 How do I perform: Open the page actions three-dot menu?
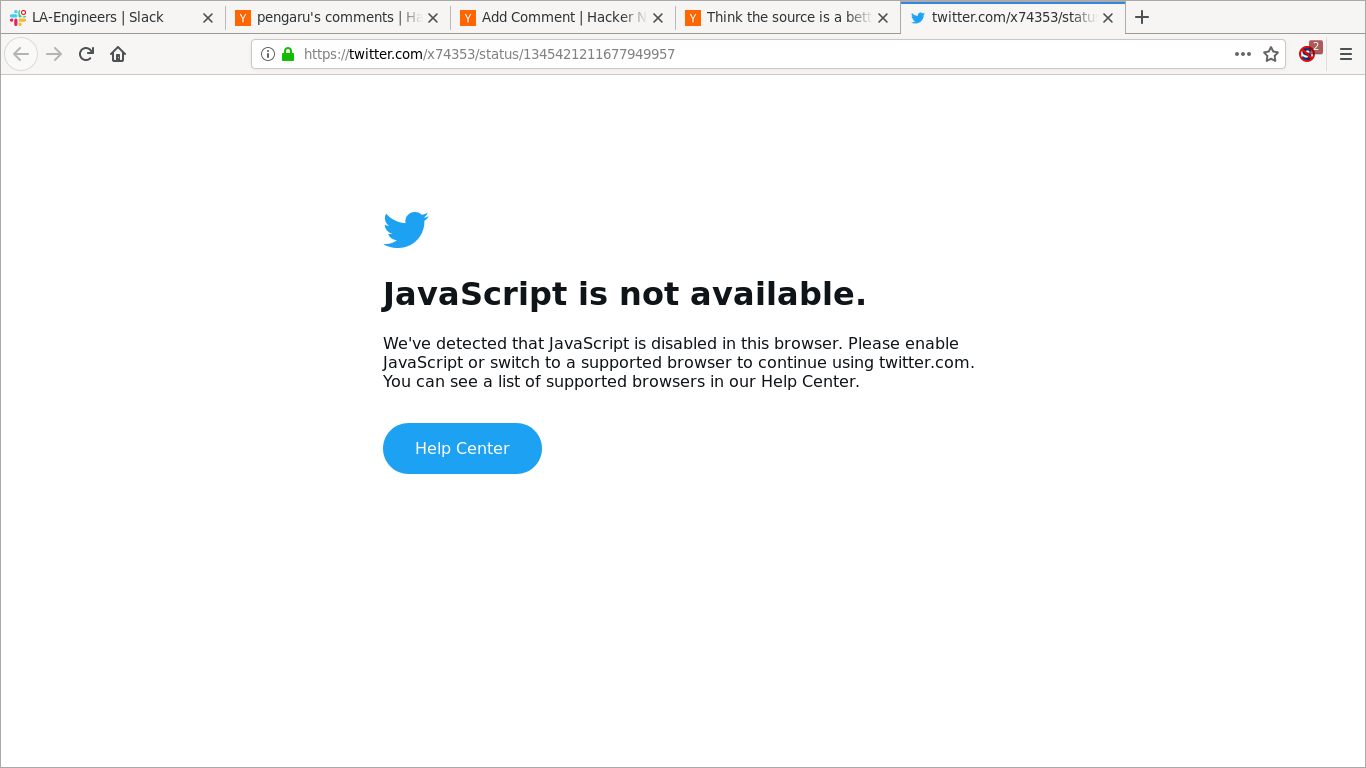coord(1243,54)
